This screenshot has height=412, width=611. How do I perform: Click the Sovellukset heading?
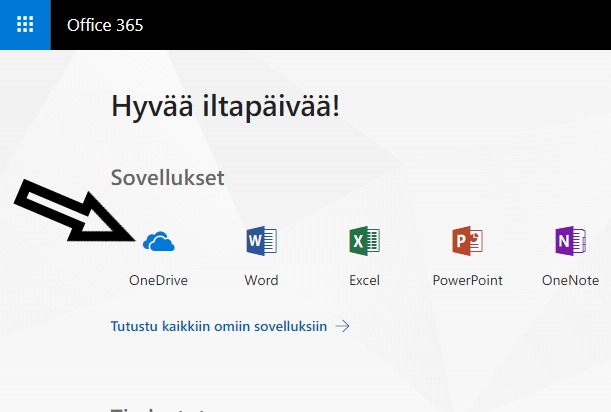point(168,178)
